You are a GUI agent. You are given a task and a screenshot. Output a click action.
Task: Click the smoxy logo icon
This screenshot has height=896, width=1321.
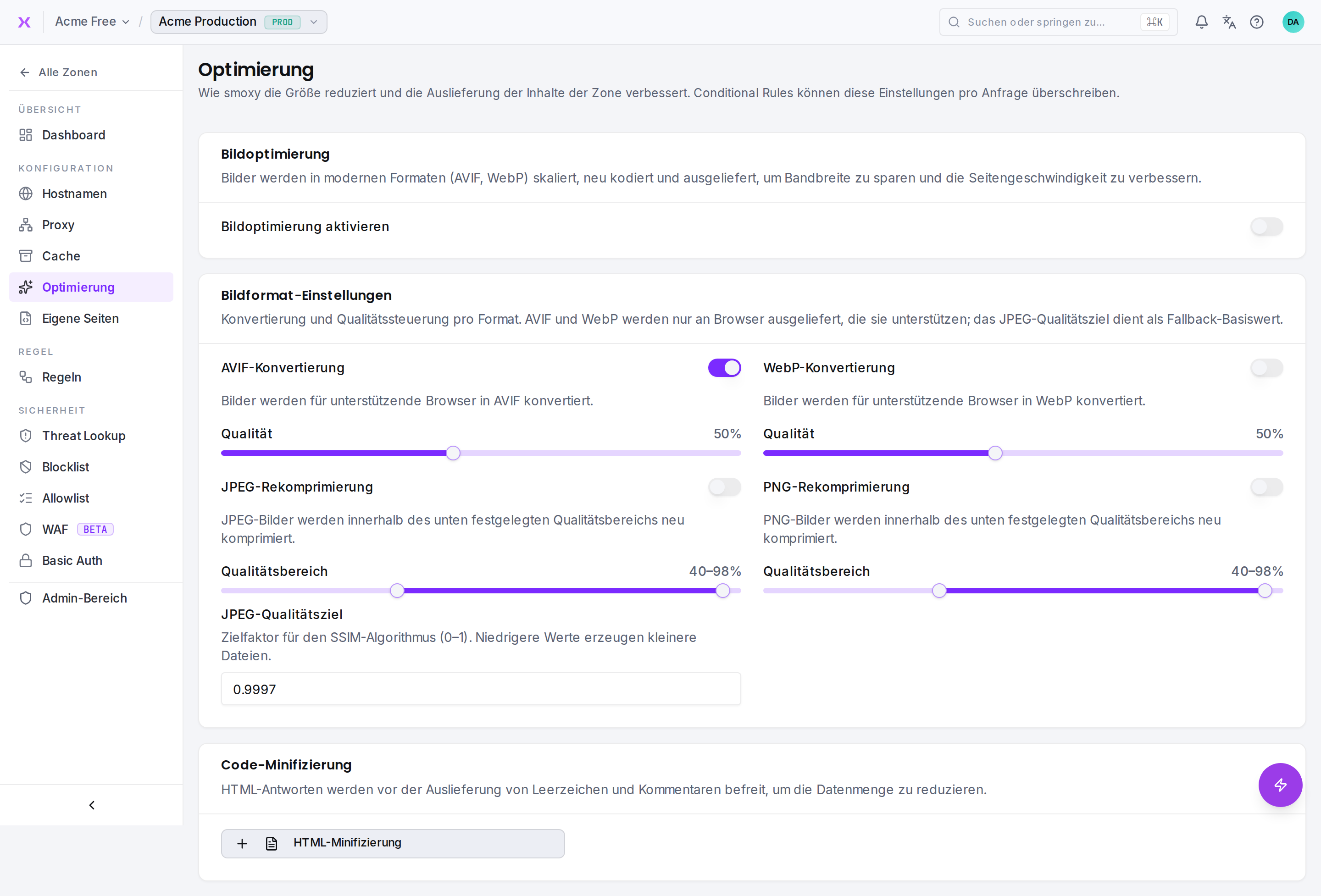click(24, 22)
